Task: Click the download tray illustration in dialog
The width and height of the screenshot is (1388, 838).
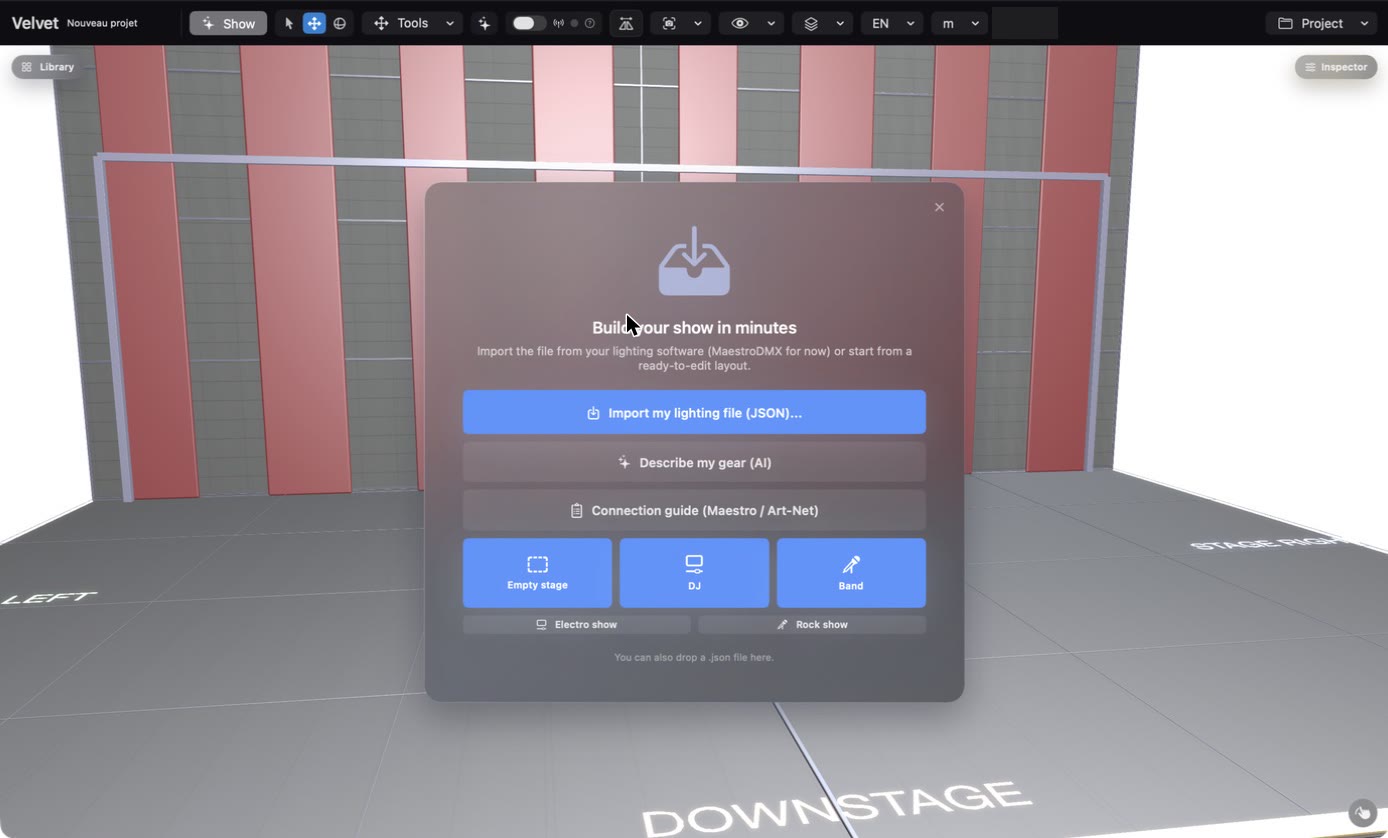Action: pyautogui.click(x=694, y=262)
